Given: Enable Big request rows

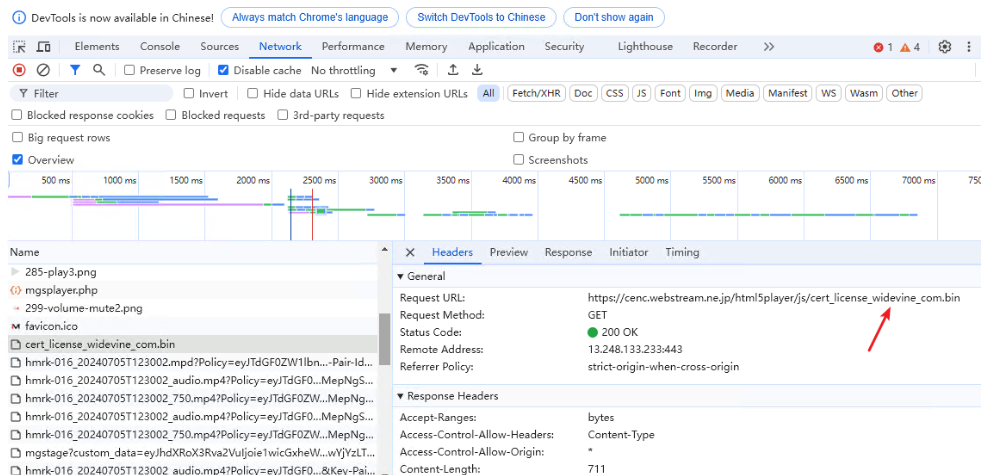Looking at the screenshot, I should point(17,137).
